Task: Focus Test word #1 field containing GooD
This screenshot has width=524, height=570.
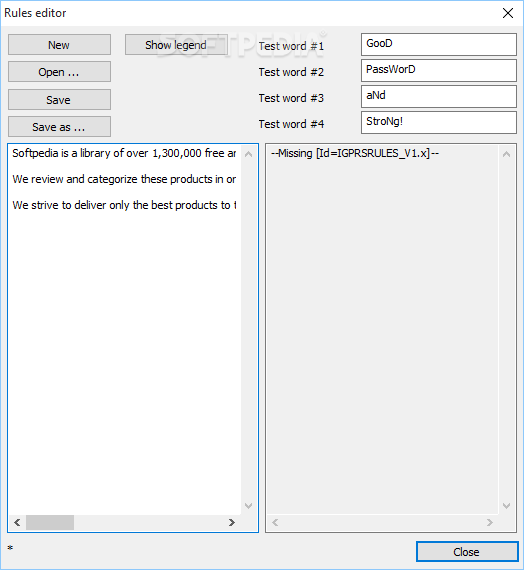Action: (439, 44)
